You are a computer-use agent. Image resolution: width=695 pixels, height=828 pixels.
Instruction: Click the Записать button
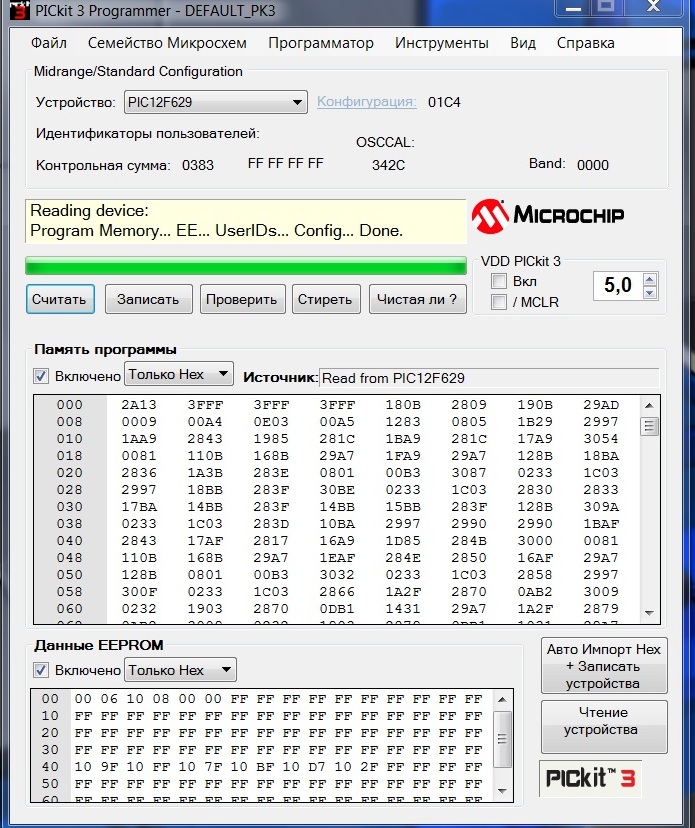pyautogui.click(x=148, y=299)
